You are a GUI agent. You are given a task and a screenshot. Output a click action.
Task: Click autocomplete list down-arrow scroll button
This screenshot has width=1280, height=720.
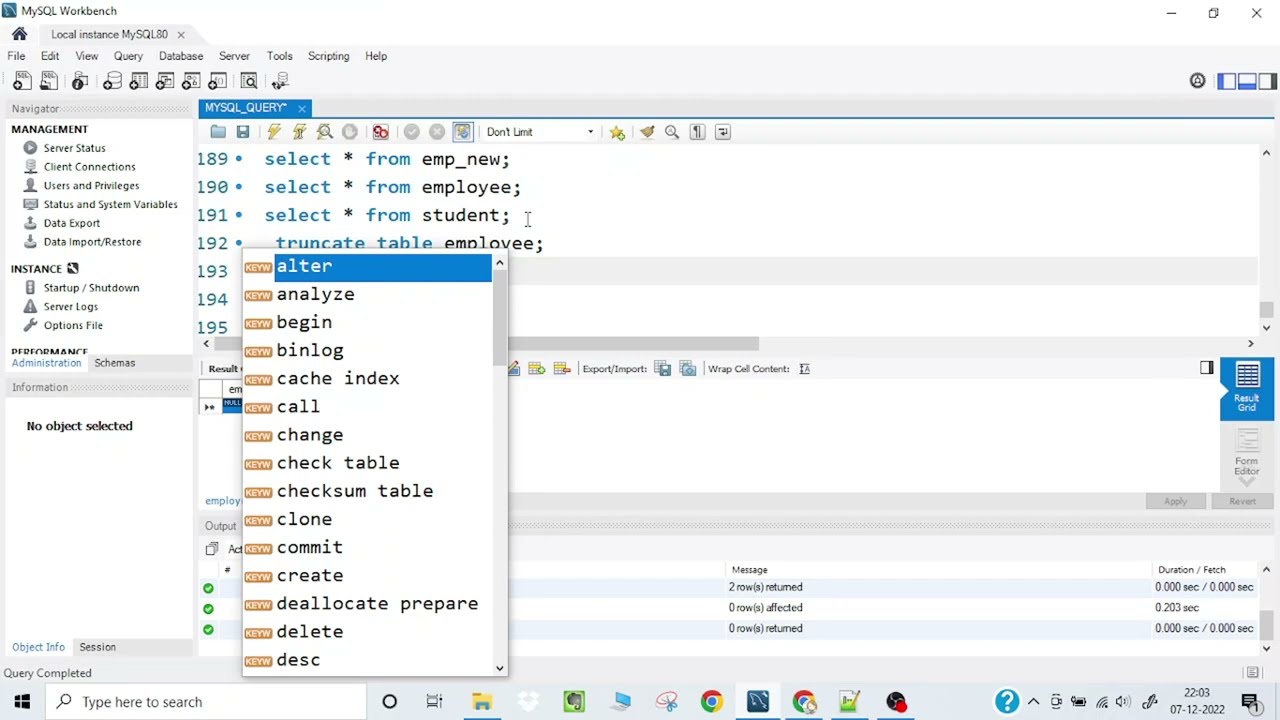point(499,667)
